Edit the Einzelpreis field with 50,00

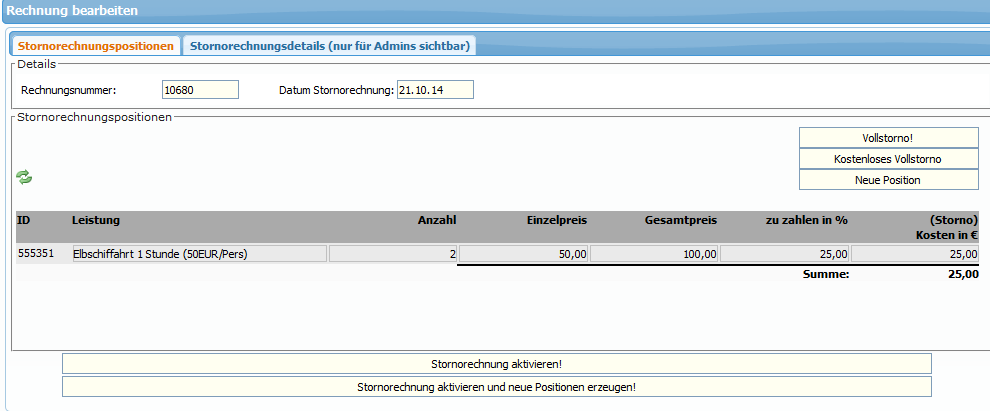click(523, 254)
